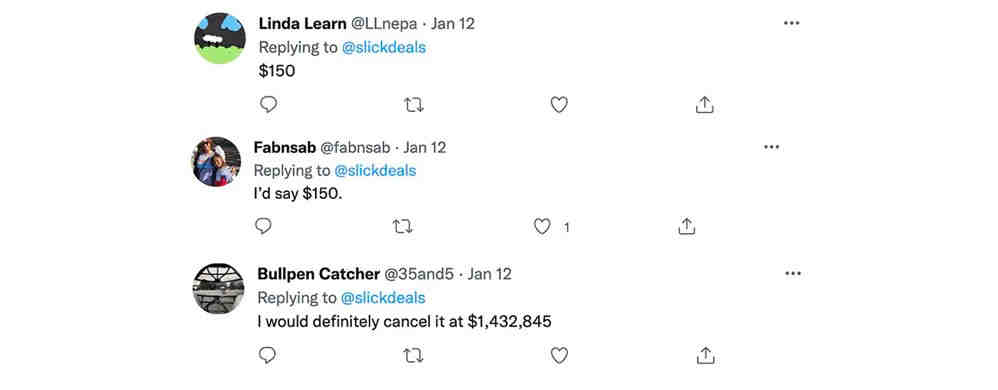Retweet Fabnsab's "I'd say $150" tweet
Screen dimensions: 998x390
(x=402, y=226)
